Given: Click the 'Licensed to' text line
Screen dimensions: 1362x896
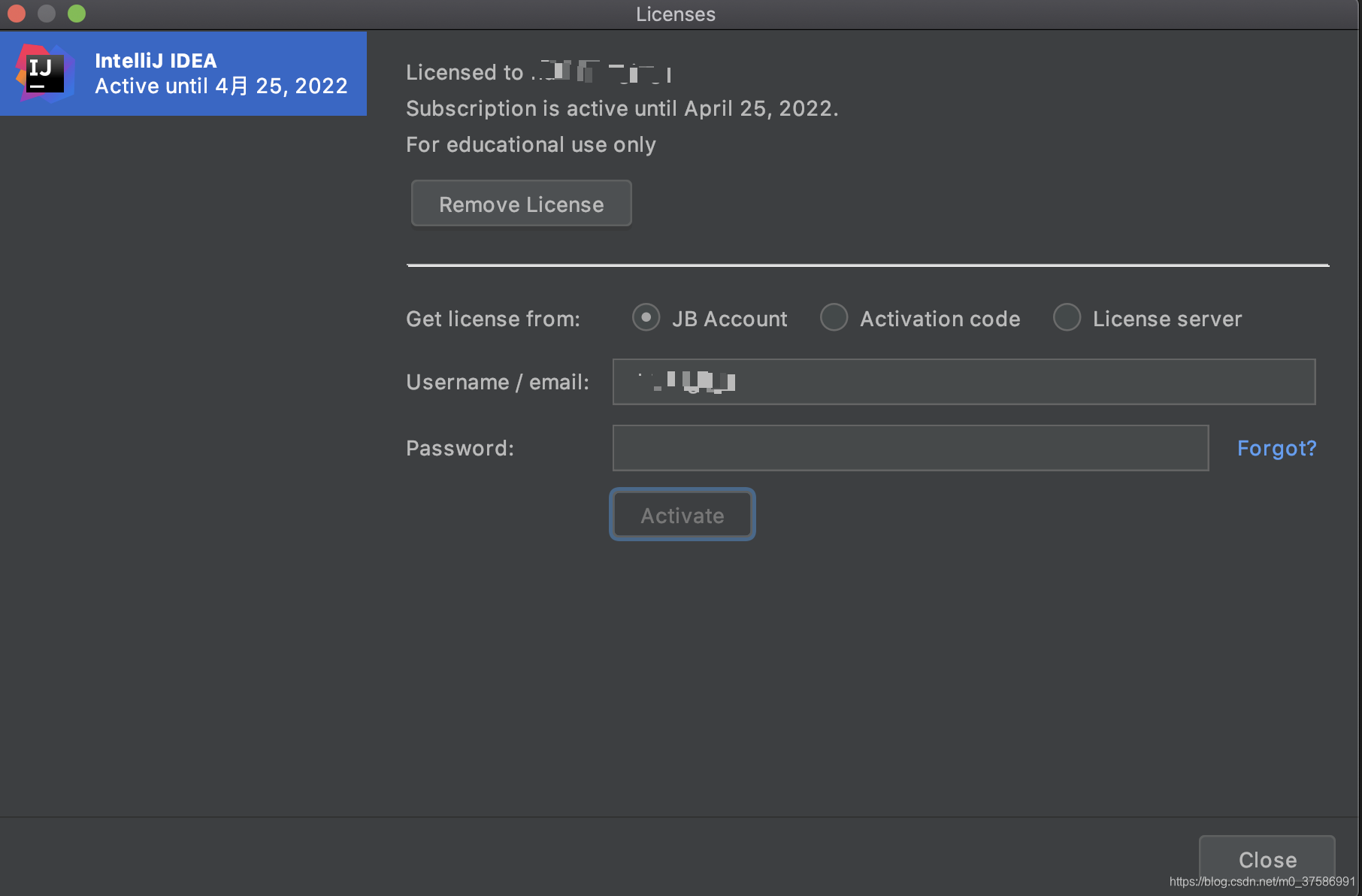Looking at the screenshot, I should click(538, 72).
